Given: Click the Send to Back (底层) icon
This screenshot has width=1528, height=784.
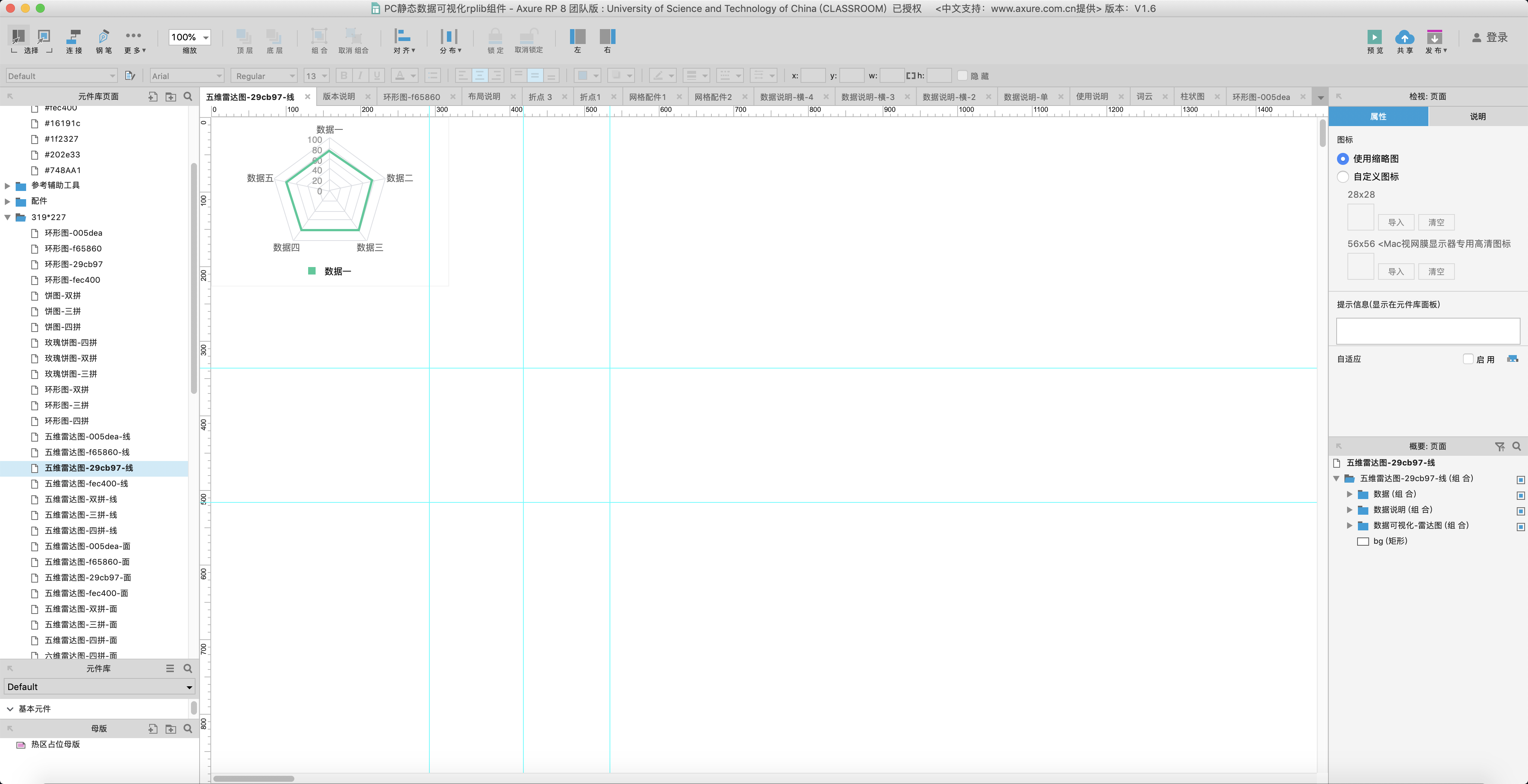Looking at the screenshot, I should tap(273, 36).
